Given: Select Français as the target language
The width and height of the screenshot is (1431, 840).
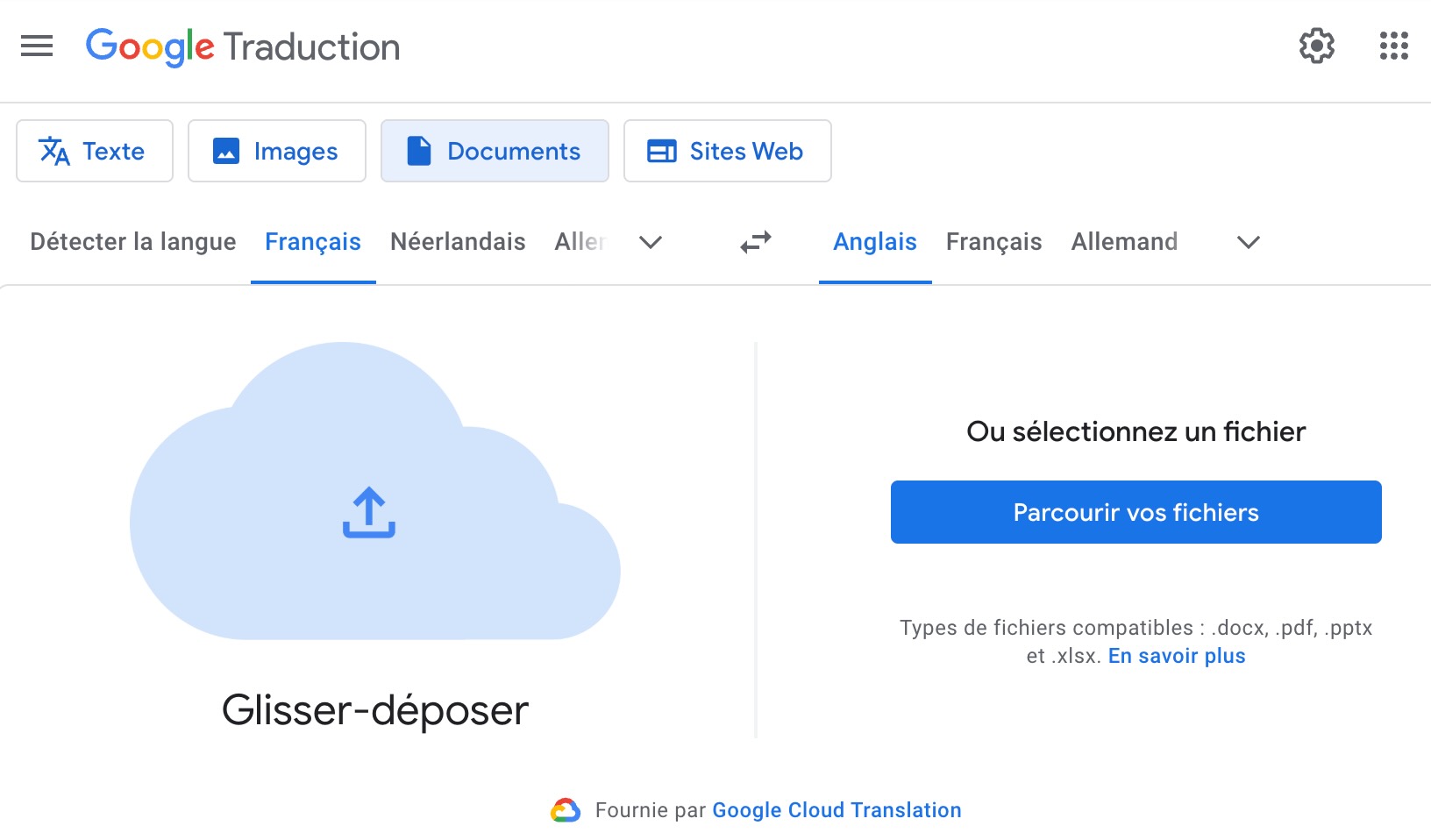Looking at the screenshot, I should point(993,242).
